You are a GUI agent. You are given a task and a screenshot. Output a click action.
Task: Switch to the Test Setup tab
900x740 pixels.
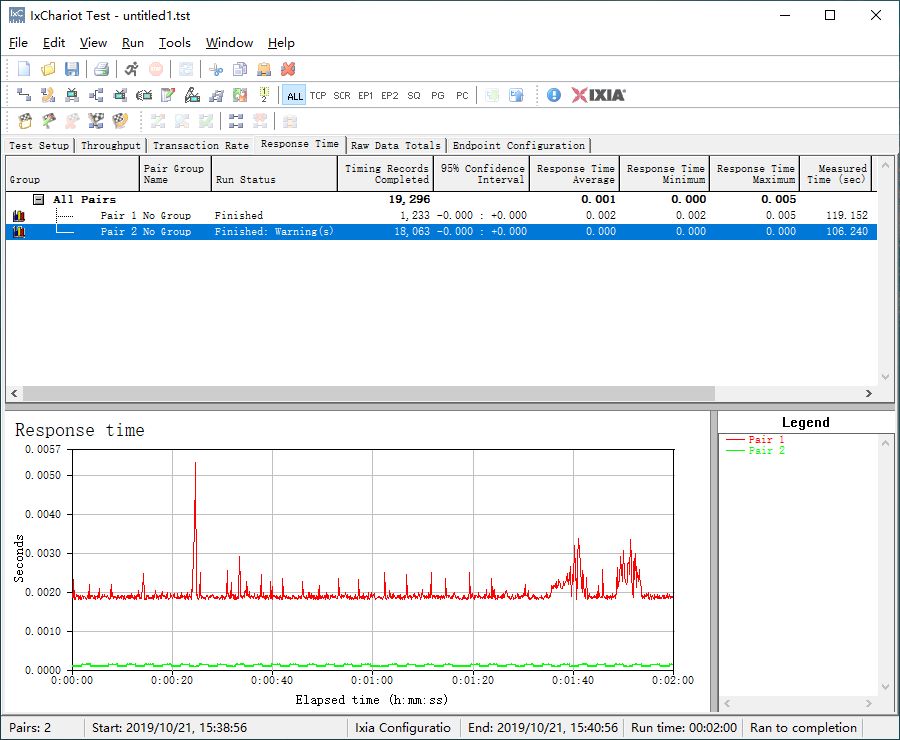[39, 146]
